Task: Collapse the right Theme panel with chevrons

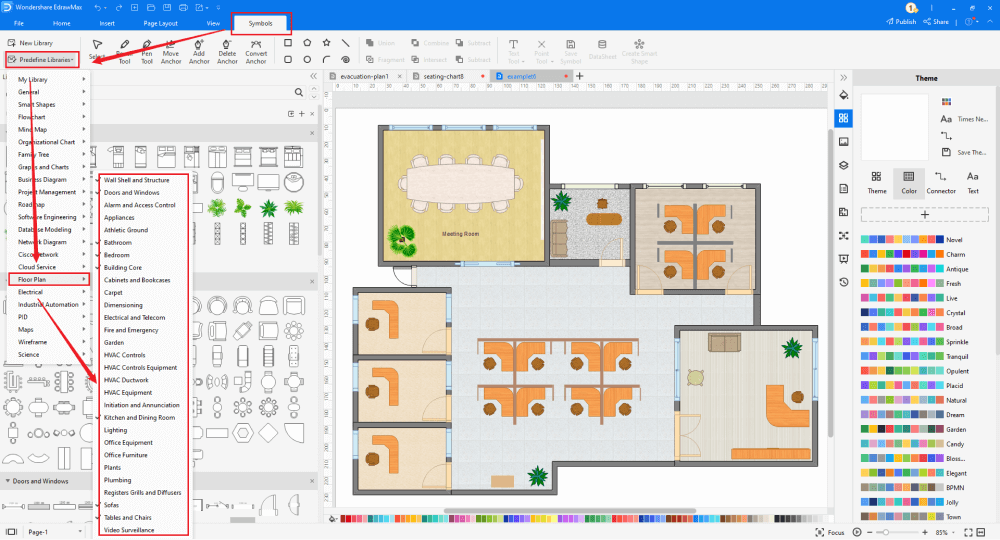Action: click(844, 77)
